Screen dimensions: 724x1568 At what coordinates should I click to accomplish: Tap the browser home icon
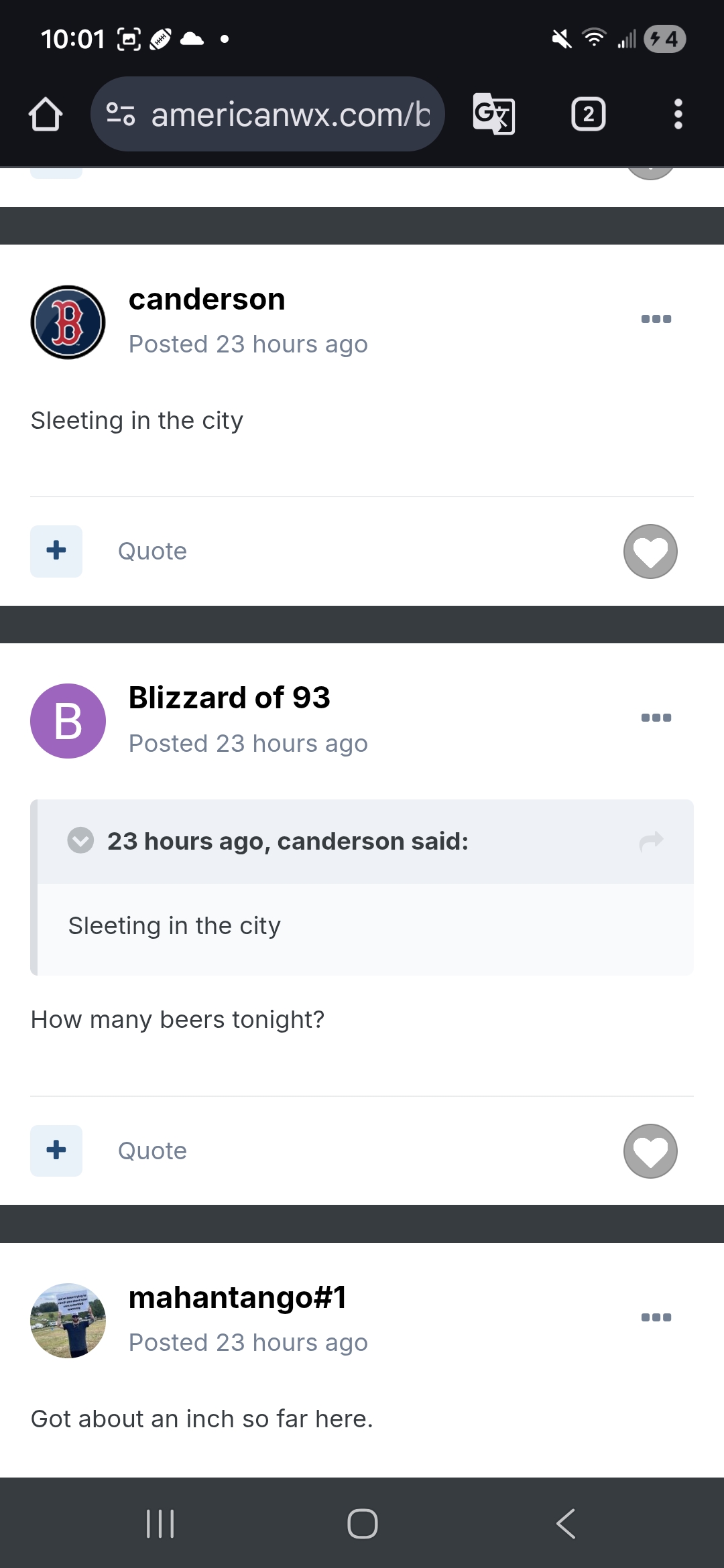(x=46, y=115)
